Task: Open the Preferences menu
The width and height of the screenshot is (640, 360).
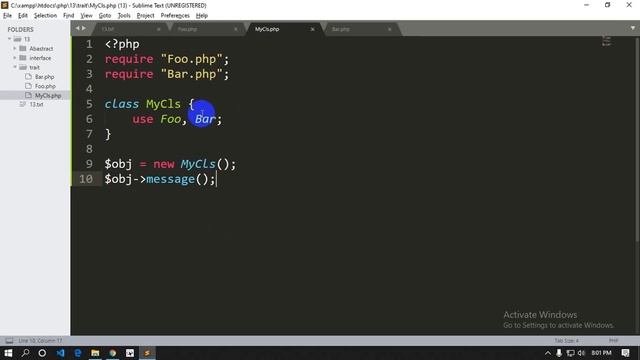Action: tap(175, 16)
